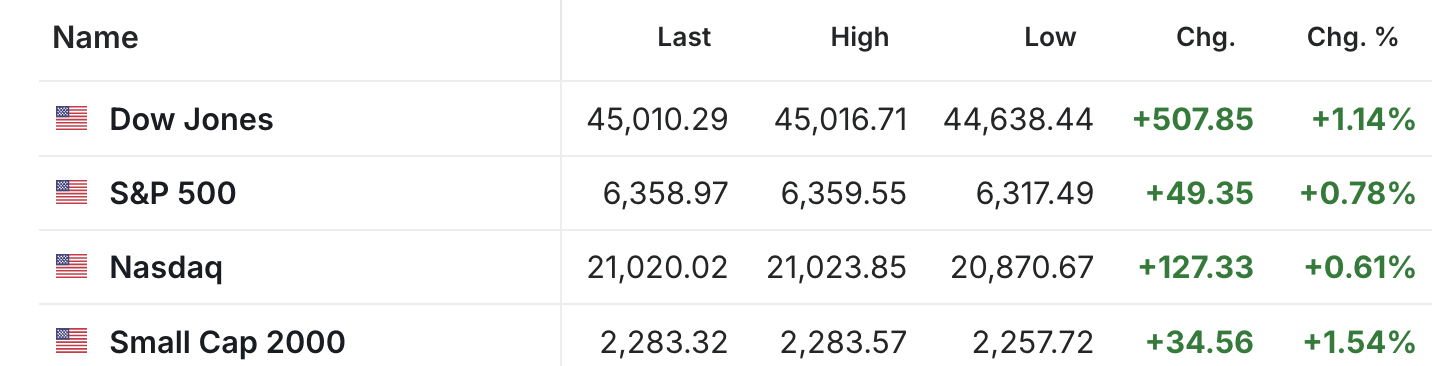Sort by the Chg. % column header

pyautogui.click(x=1353, y=38)
